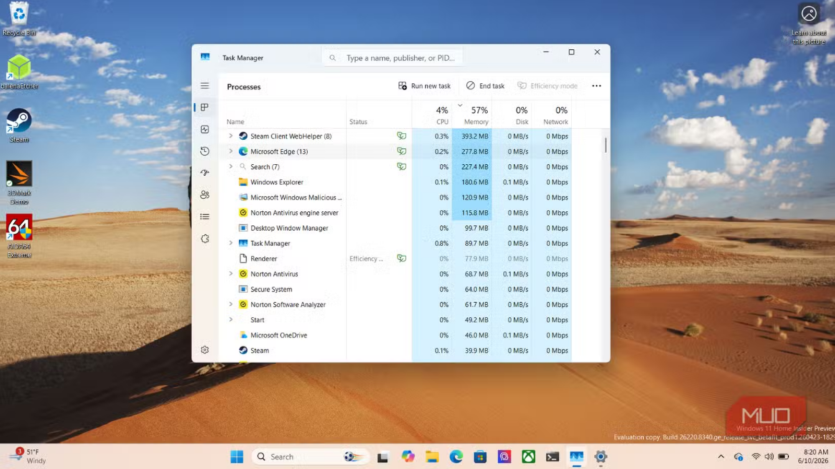The height and width of the screenshot is (469, 835).
Task: Click the Task Manager search box
Action: (x=392, y=57)
